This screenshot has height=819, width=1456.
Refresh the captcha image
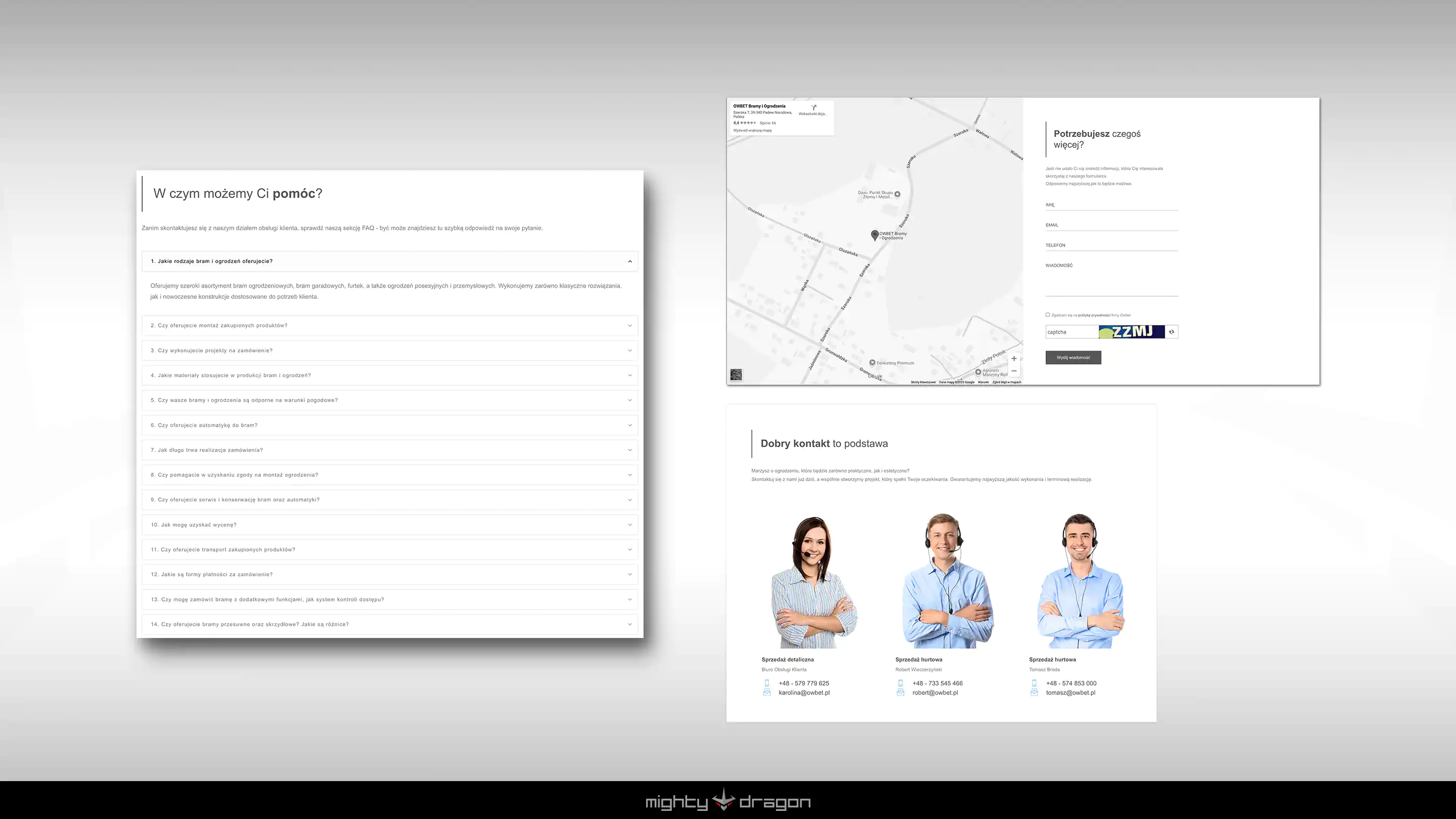pyautogui.click(x=1172, y=332)
